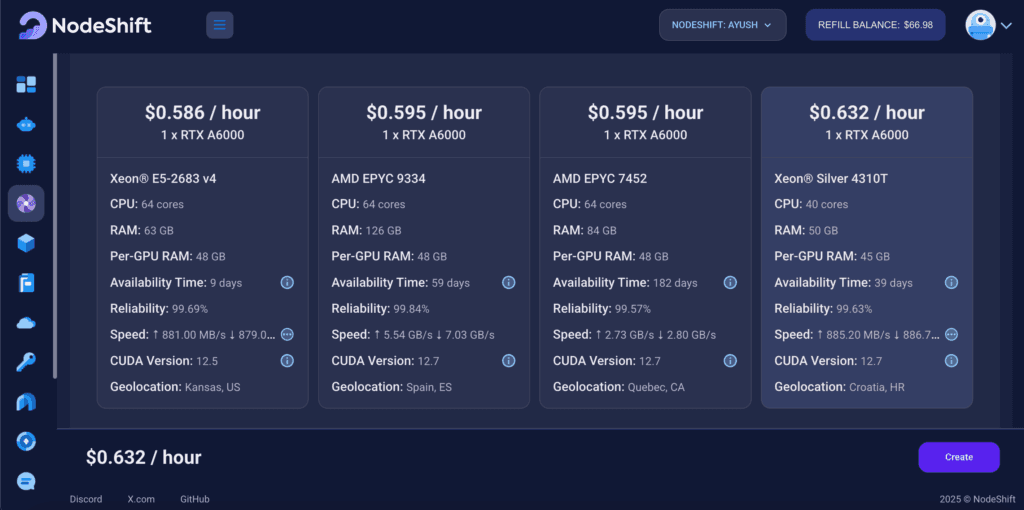
Task: Click Availability Time info icon for Xeon Silver 4310T
Action: [x=952, y=282]
